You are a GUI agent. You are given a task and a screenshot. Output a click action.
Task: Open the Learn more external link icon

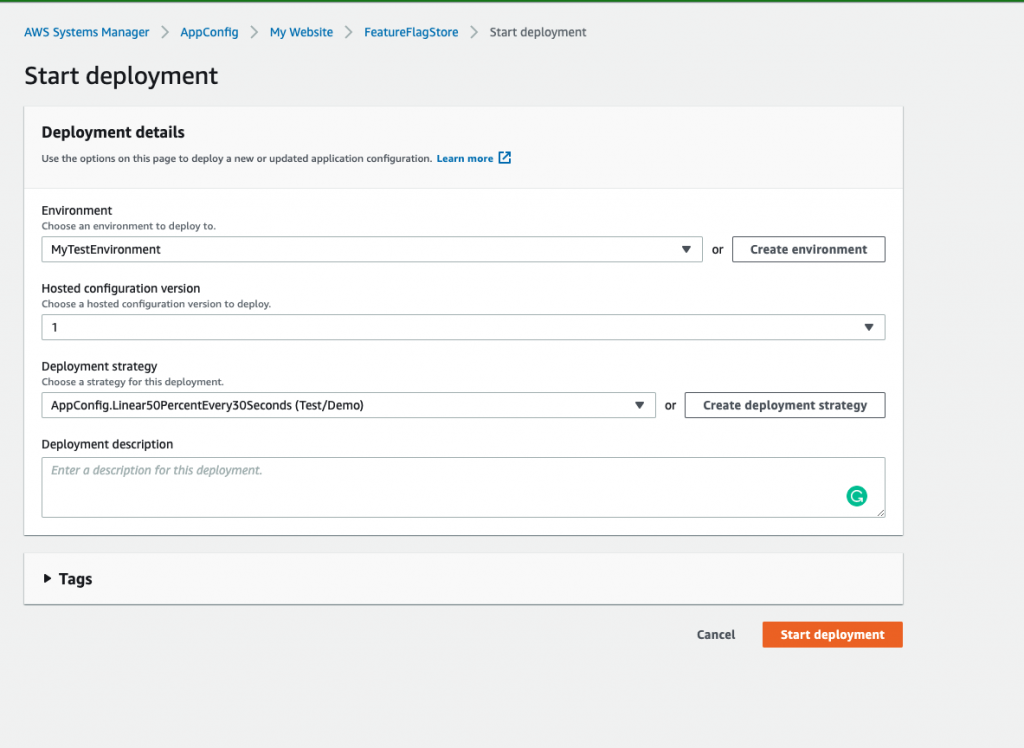pyautogui.click(x=505, y=157)
